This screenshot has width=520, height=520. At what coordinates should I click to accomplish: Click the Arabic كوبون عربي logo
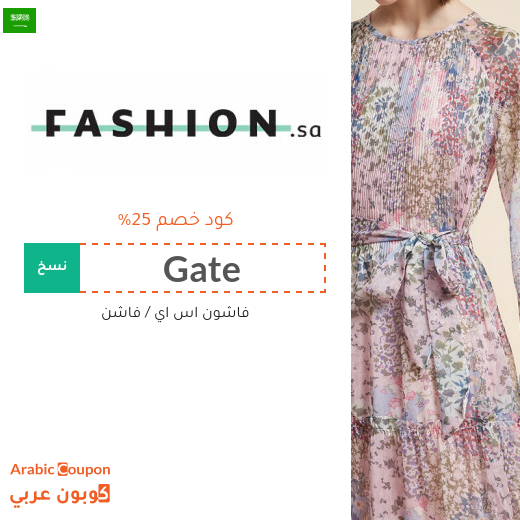tap(60, 495)
